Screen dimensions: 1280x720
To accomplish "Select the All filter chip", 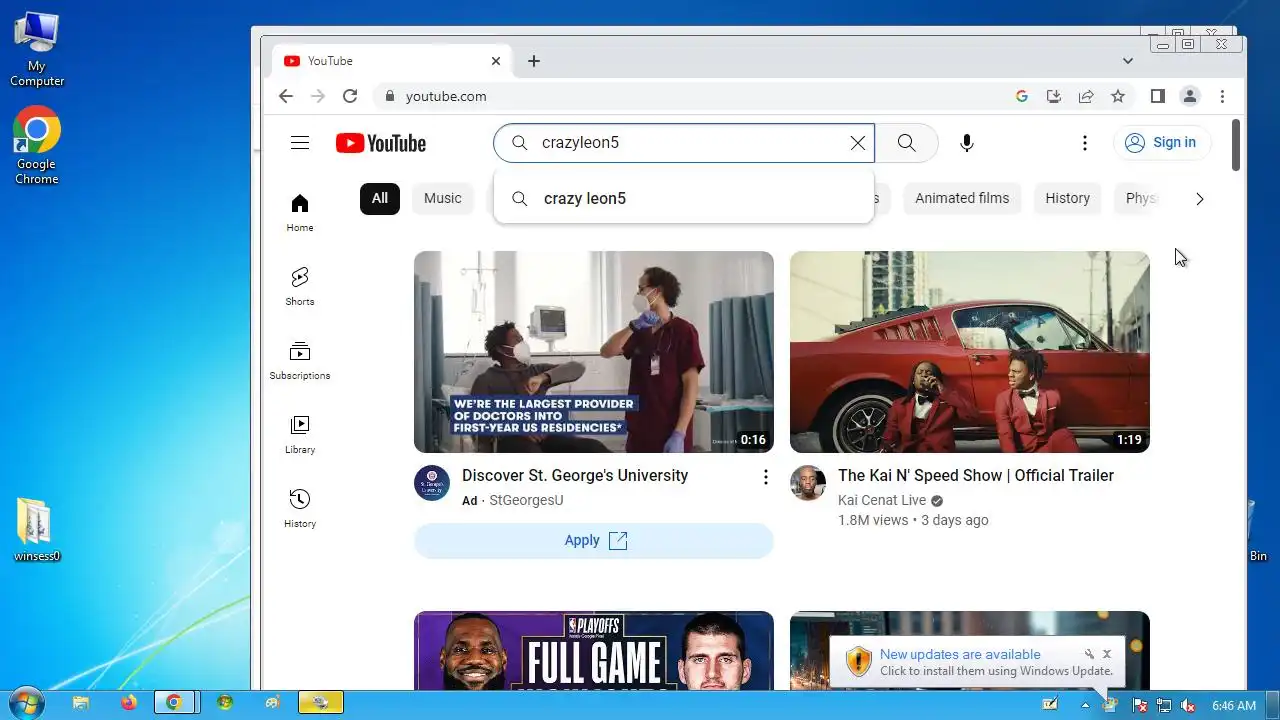I will (380, 198).
